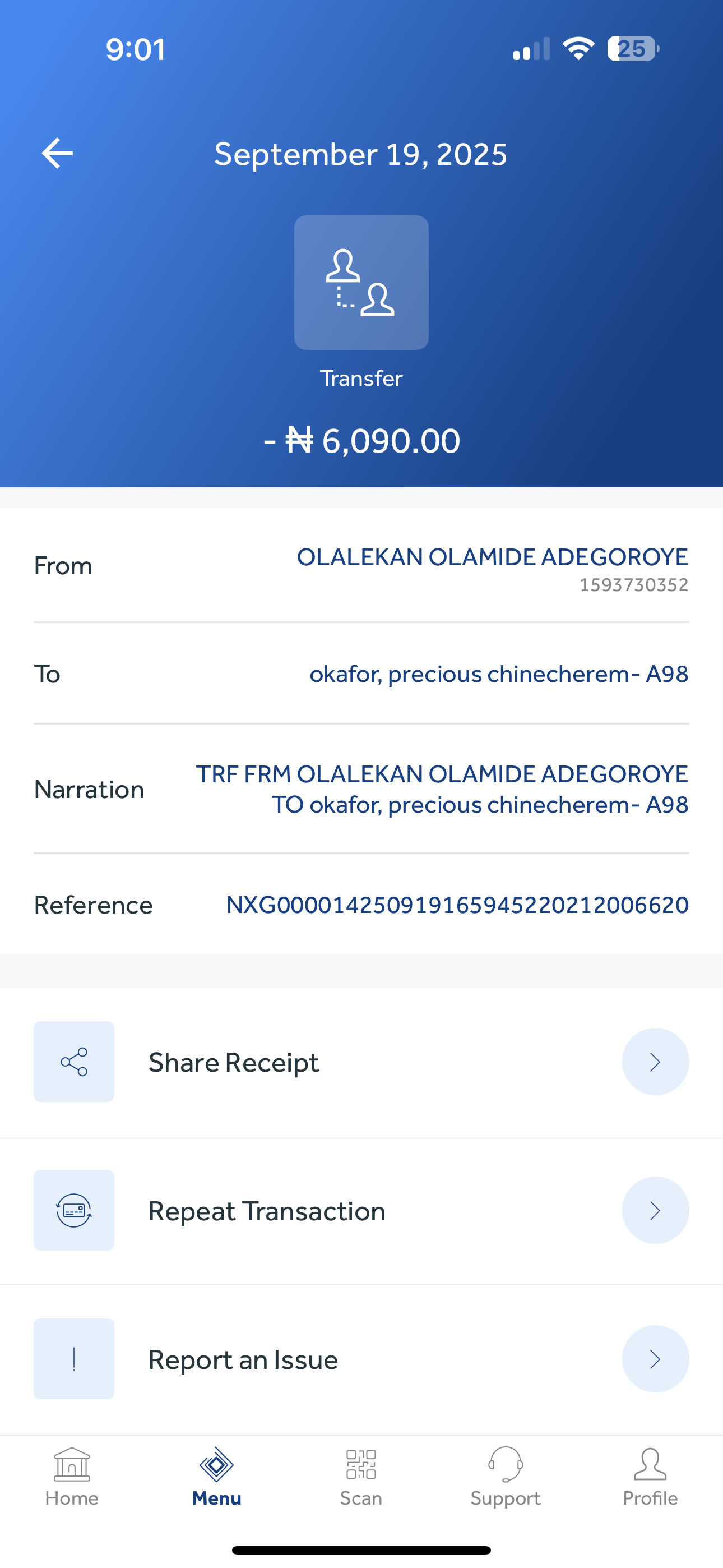
Task: Tap the Transfer icon tile
Action: [361, 283]
